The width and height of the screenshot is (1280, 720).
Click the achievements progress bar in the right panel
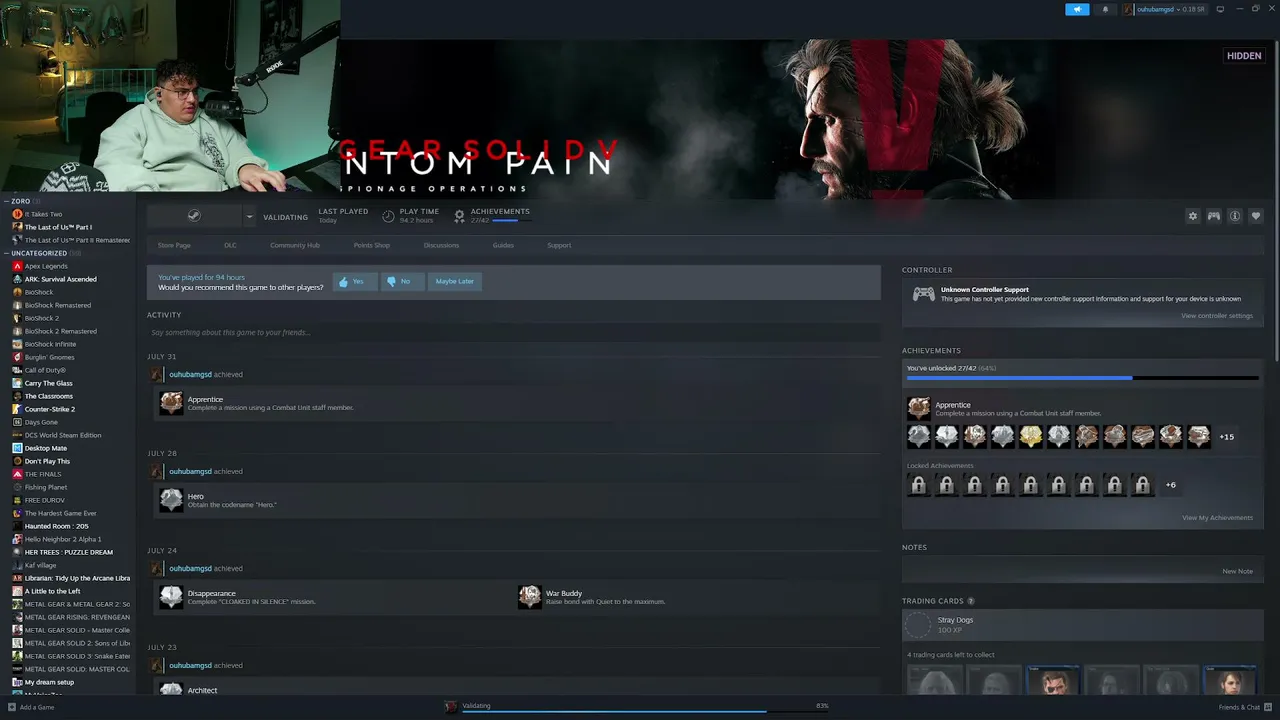click(x=1081, y=378)
